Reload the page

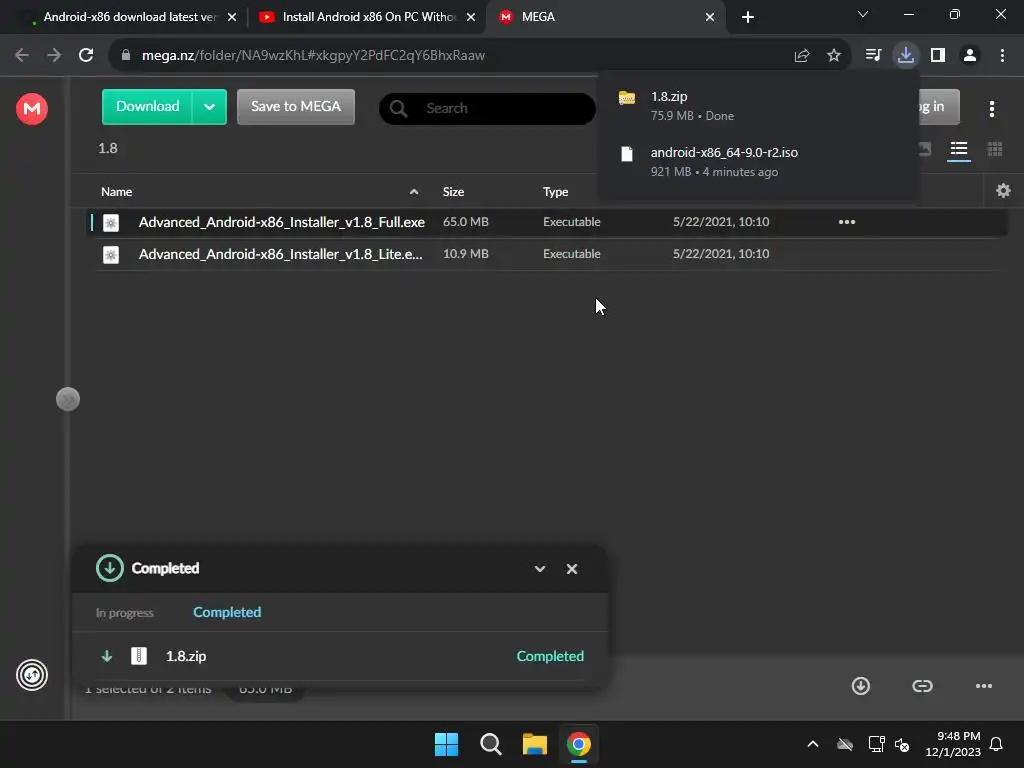coord(86,55)
